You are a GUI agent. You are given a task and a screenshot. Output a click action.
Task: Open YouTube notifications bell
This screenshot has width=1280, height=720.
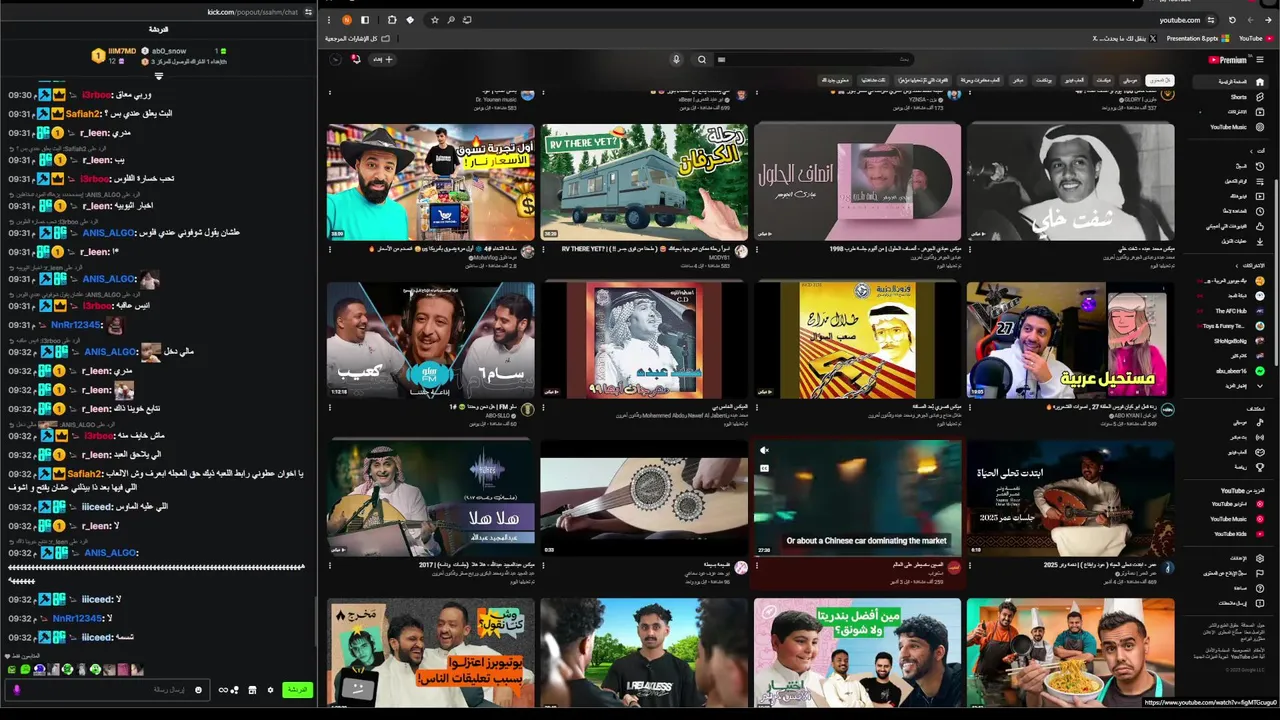point(356,59)
